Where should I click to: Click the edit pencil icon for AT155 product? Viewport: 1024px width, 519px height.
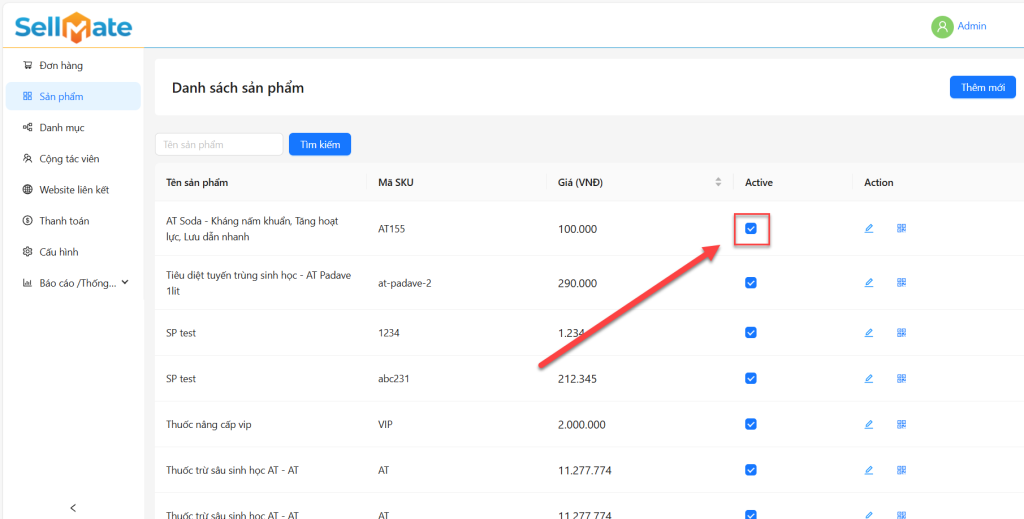tap(869, 229)
